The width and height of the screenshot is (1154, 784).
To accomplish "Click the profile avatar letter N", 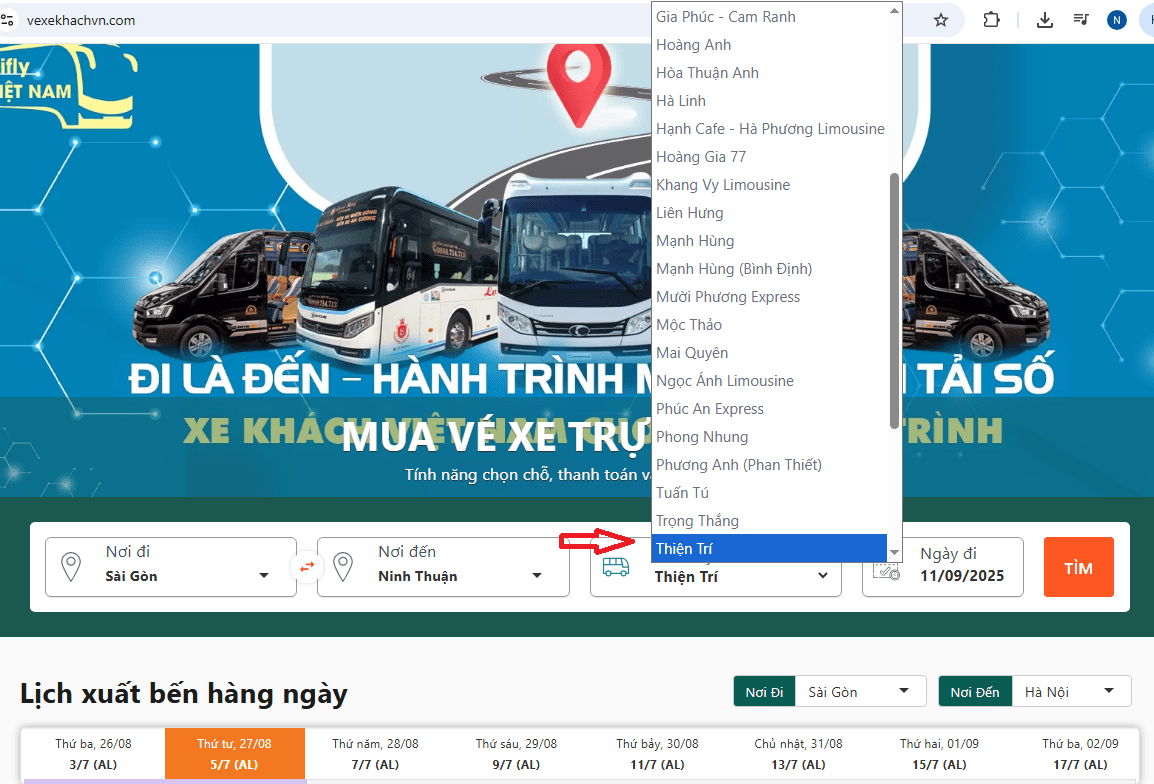I will (1116, 20).
